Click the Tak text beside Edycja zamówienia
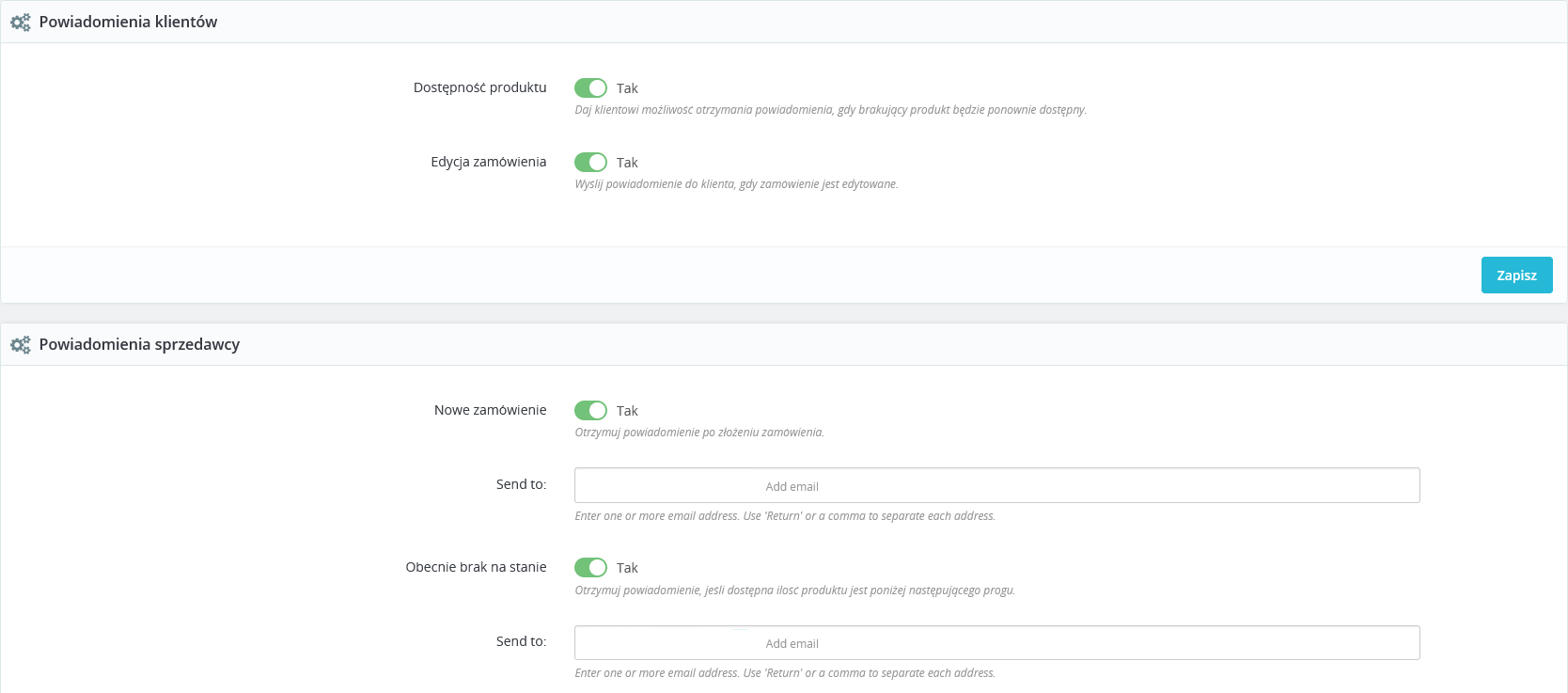Image resolution: width=1568 pixels, height=693 pixels. coord(627,163)
